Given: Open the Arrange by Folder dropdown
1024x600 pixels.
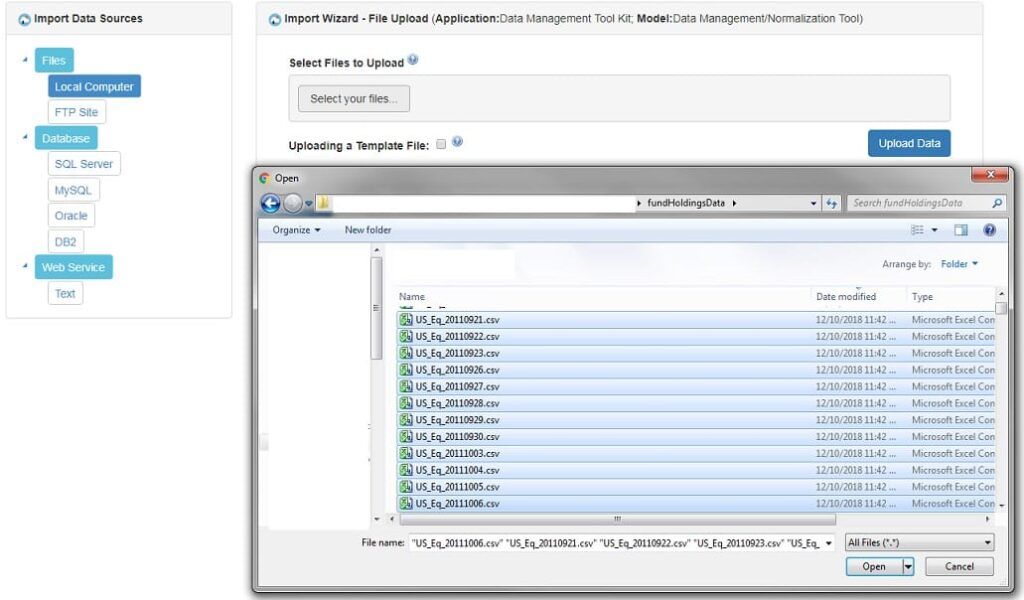Looking at the screenshot, I should point(959,264).
